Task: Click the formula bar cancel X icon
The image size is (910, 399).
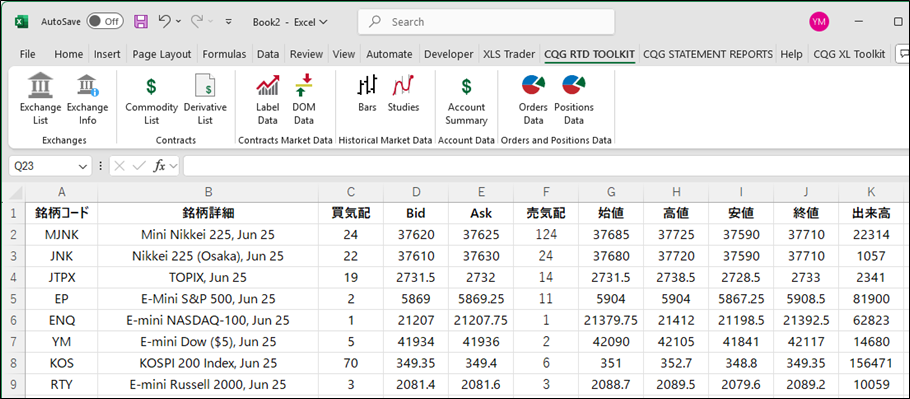Action: (120, 166)
